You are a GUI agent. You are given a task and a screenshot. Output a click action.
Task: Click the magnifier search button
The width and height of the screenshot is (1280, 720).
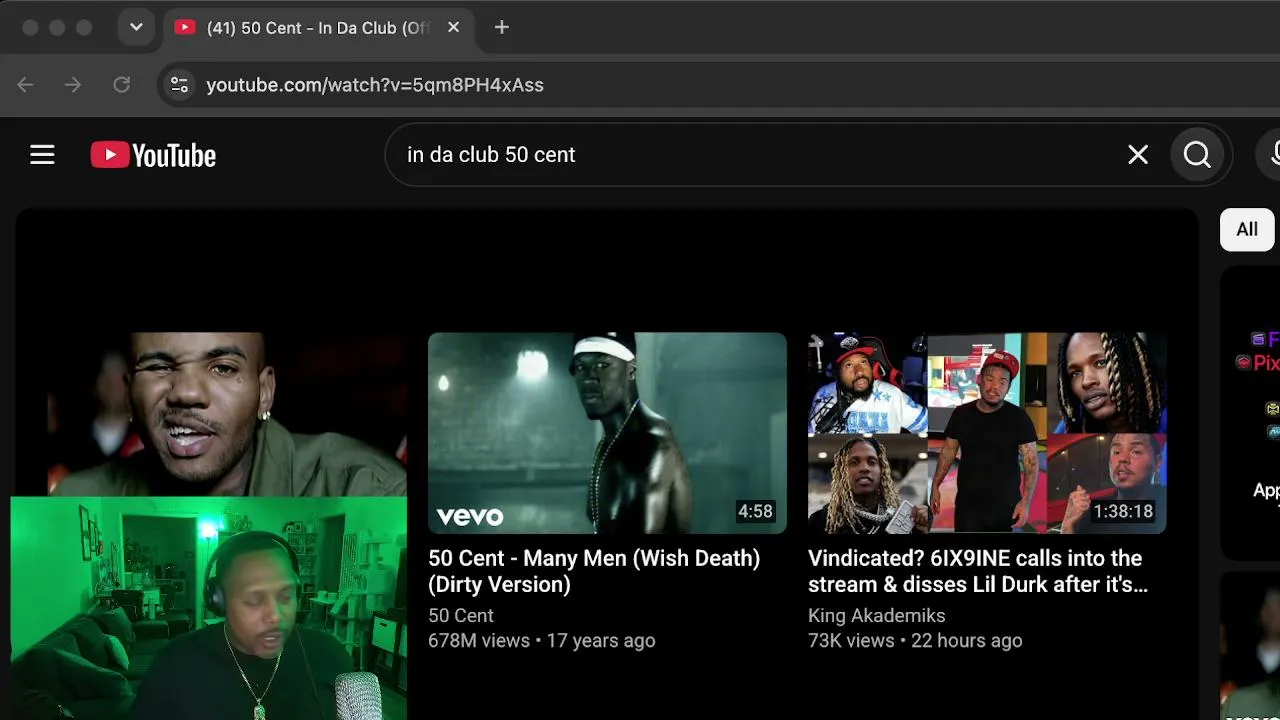pos(1197,155)
